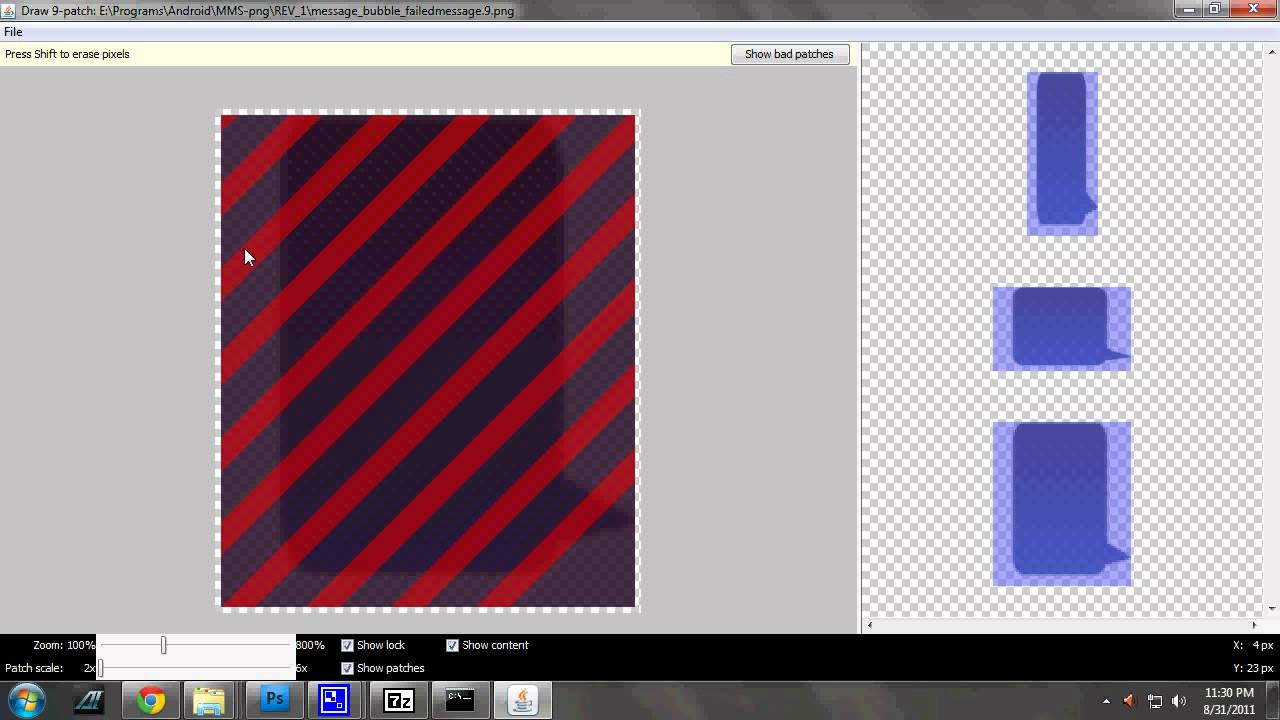Click the tall vertically stretched bubble preview

(x=1062, y=154)
